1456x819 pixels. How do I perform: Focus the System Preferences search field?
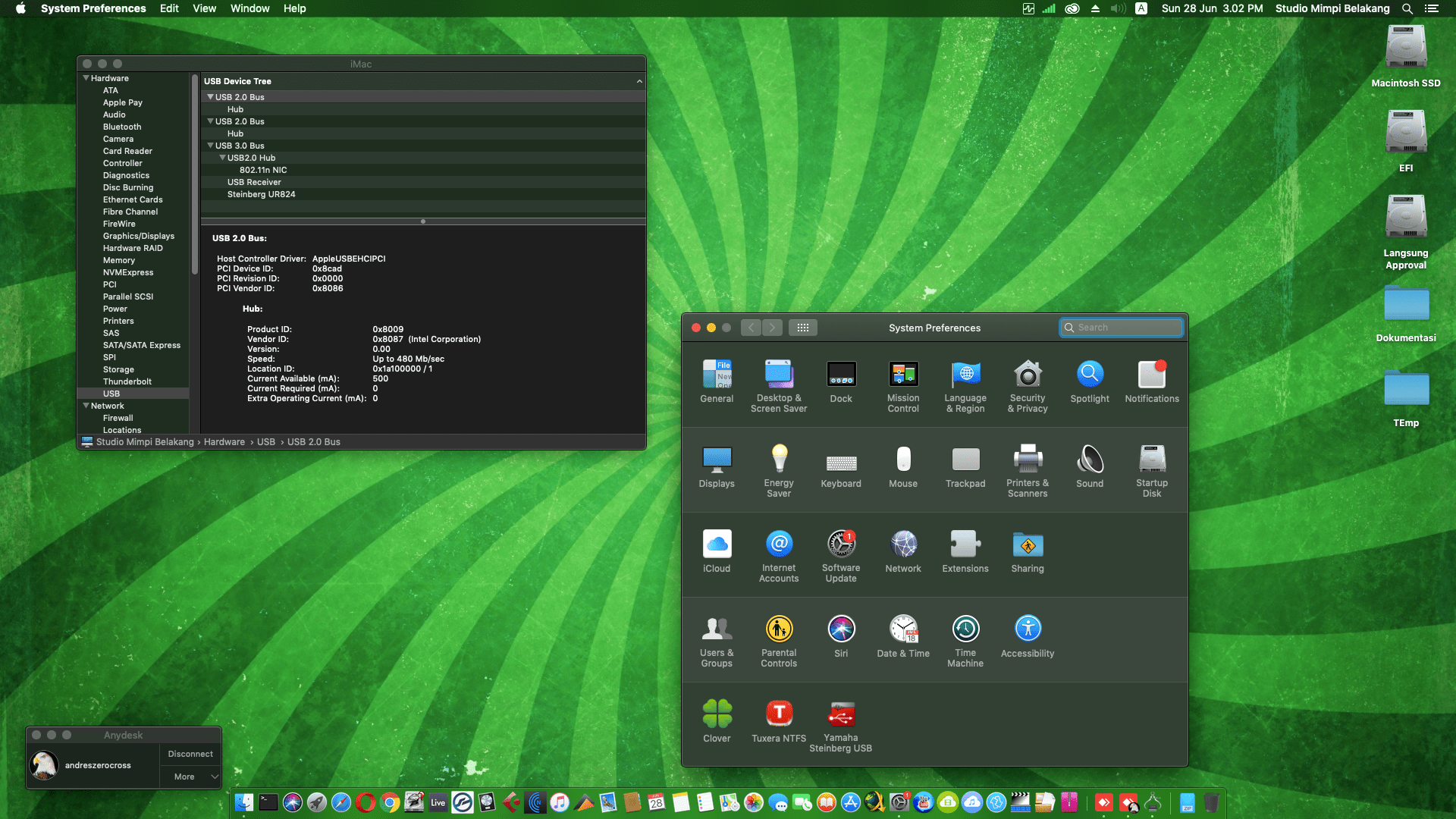tap(1121, 328)
